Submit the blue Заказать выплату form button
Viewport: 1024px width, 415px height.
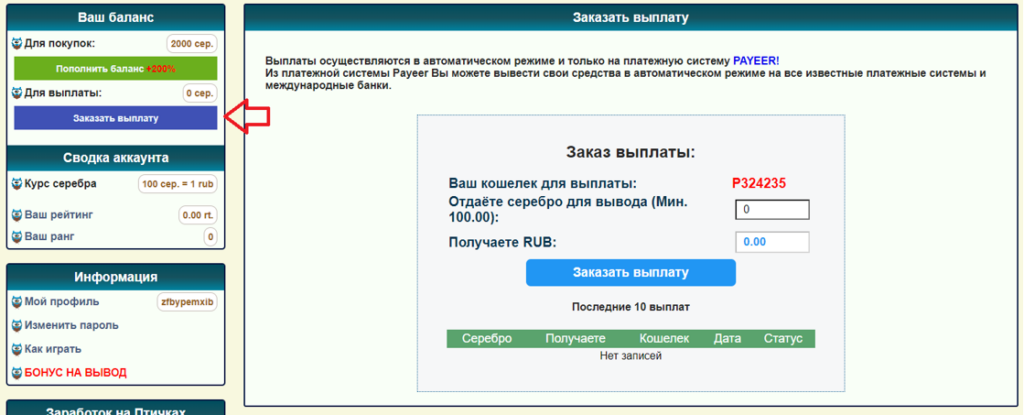[631, 273]
